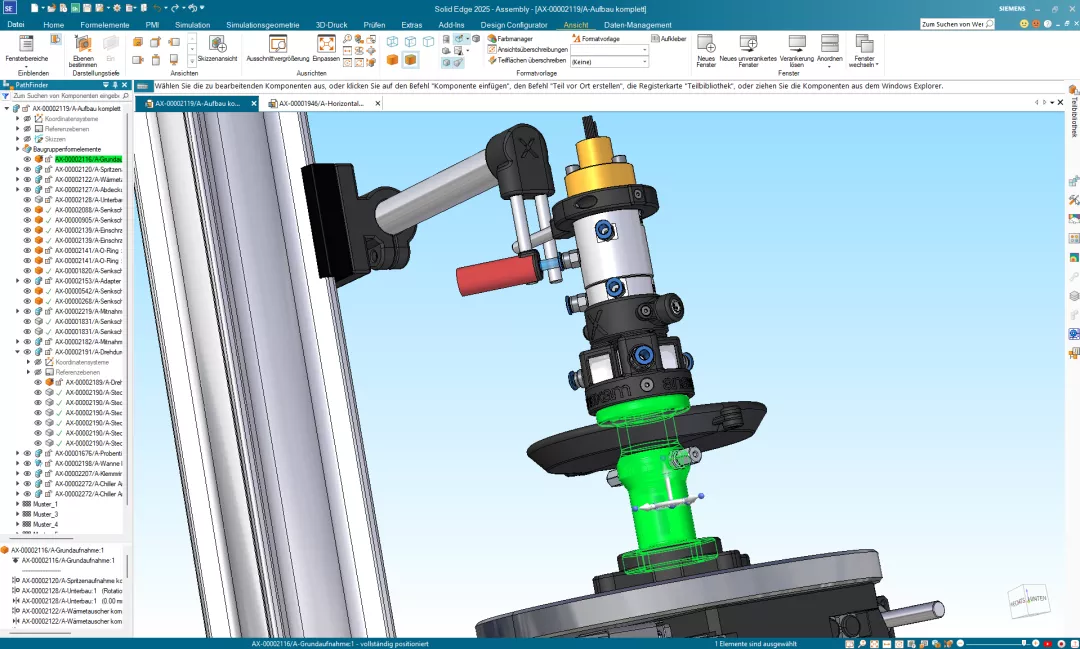1080x649 pixels.
Task: Create a Neues Fenster
Action: coord(706,50)
